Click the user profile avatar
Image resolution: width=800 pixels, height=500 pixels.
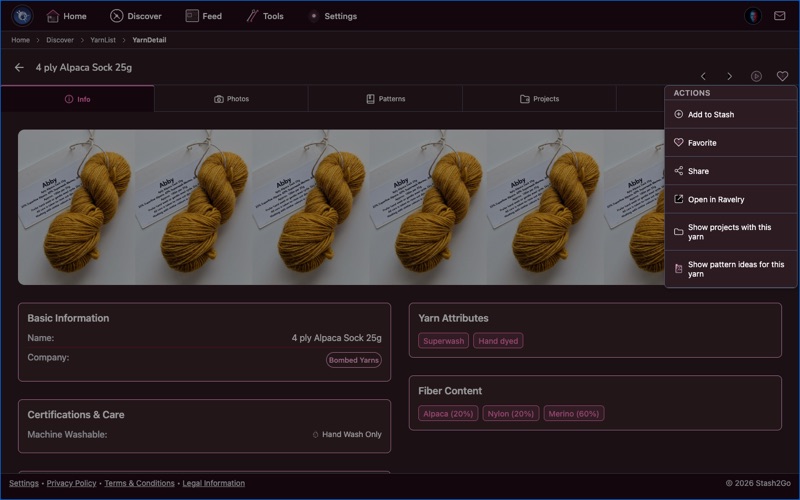coord(752,16)
